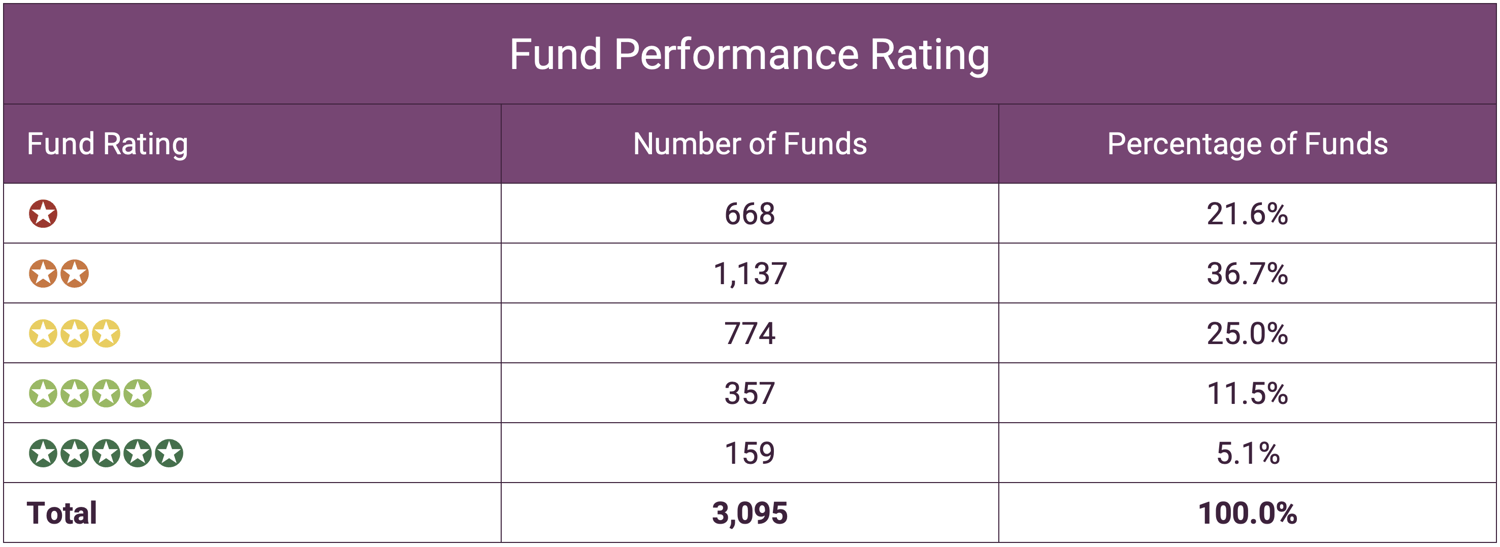
Task: Click the 668 funds cell
Action: coord(750,214)
